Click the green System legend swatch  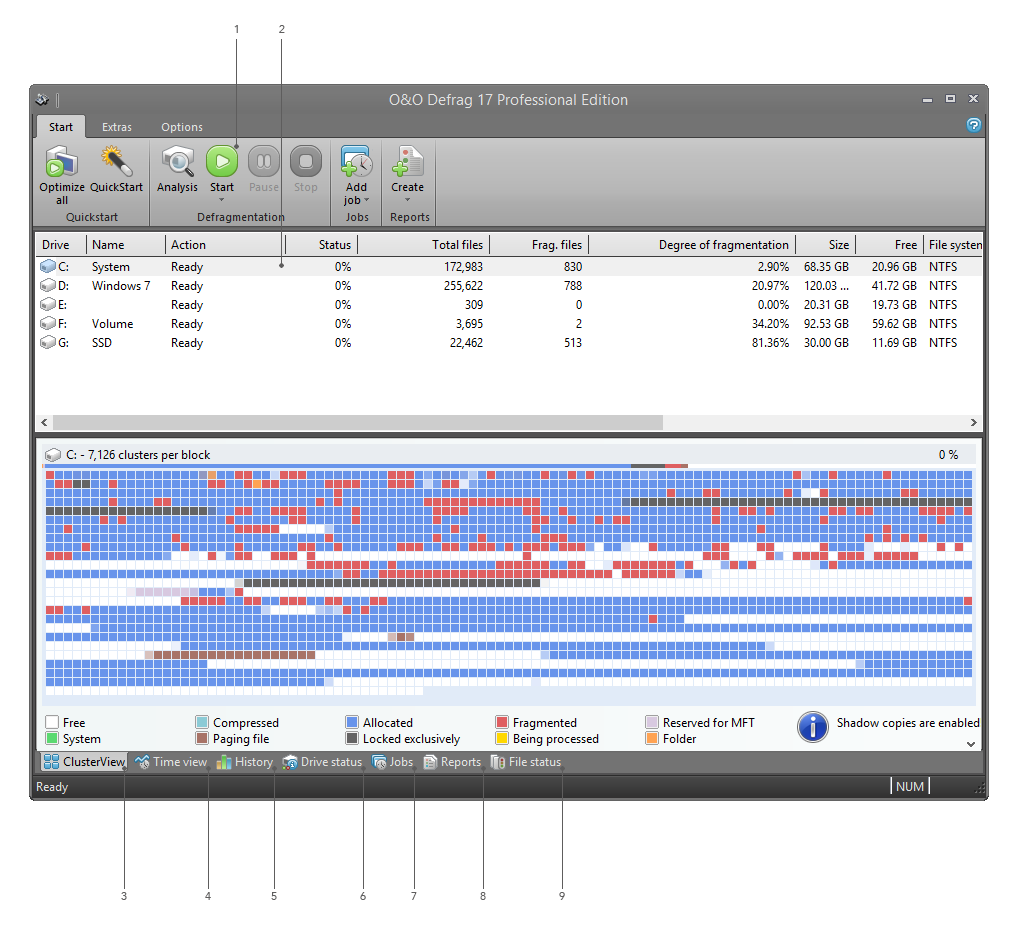pos(52,738)
